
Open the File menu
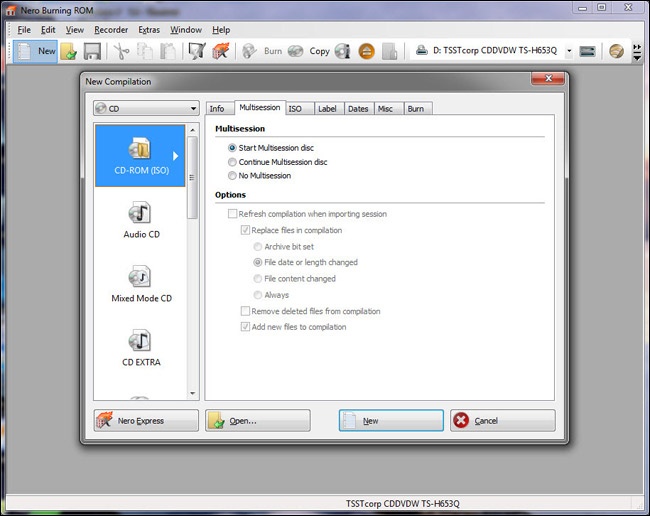tap(24, 30)
